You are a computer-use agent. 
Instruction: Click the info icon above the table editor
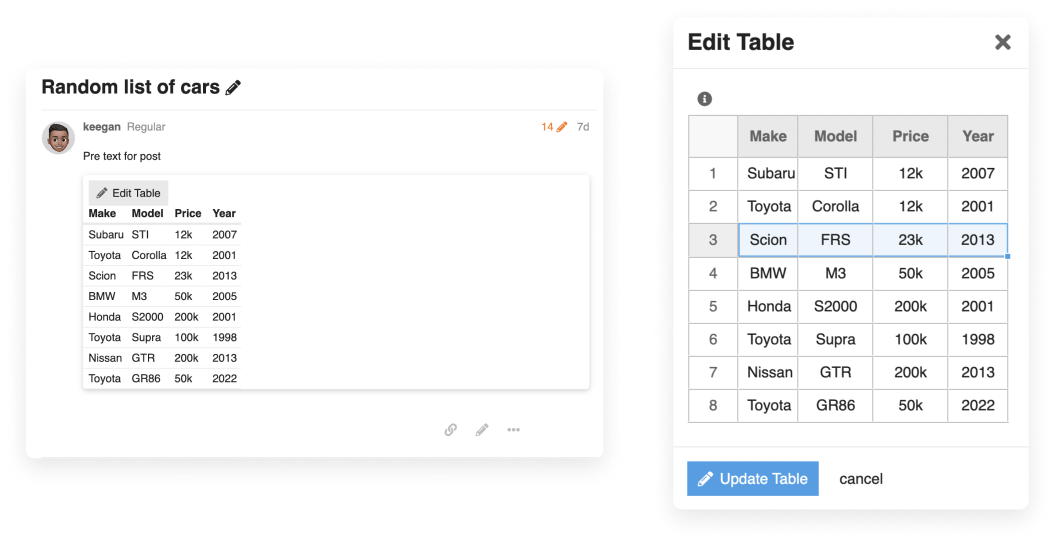(704, 99)
